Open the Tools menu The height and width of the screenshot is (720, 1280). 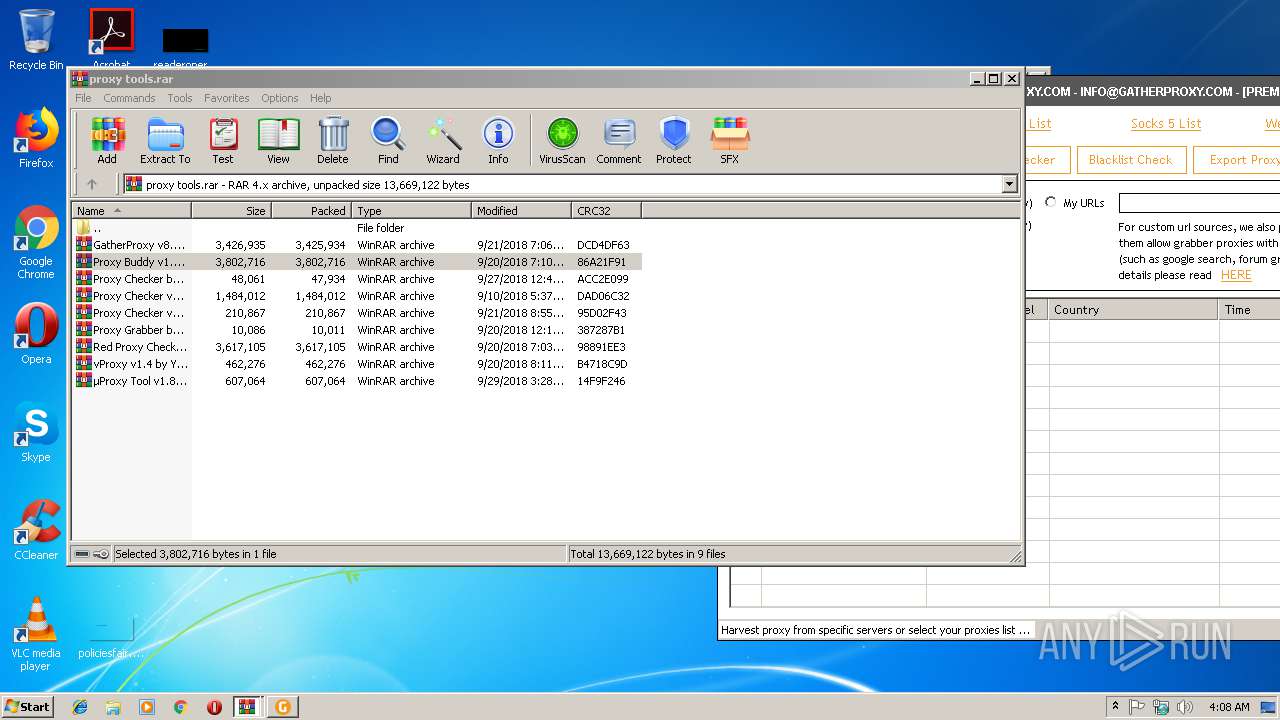[x=180, y=98]
